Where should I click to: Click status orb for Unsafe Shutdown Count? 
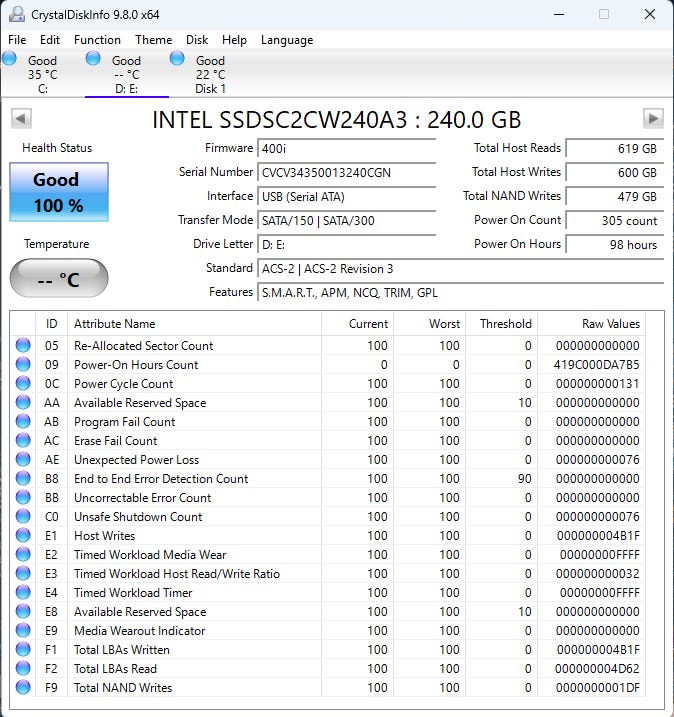click(23, 516)
